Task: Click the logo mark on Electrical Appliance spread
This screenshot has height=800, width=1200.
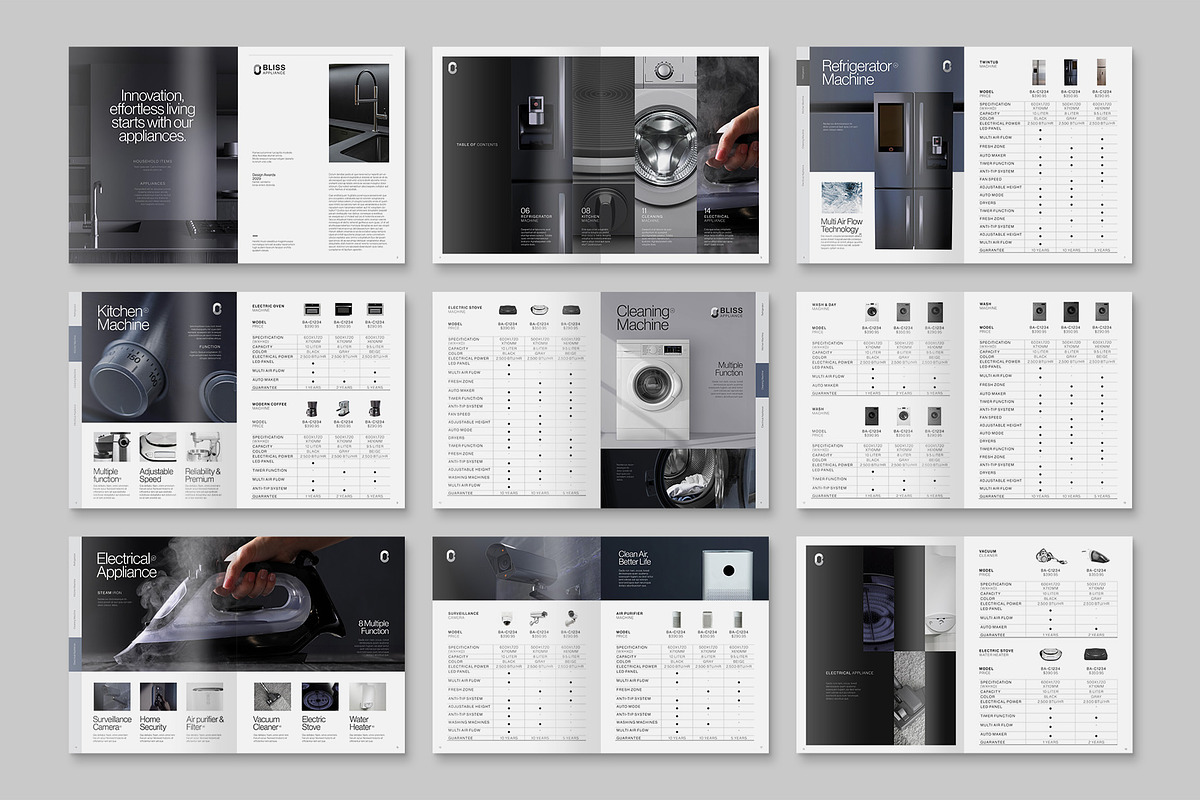Action: click(x=384, y=556)
